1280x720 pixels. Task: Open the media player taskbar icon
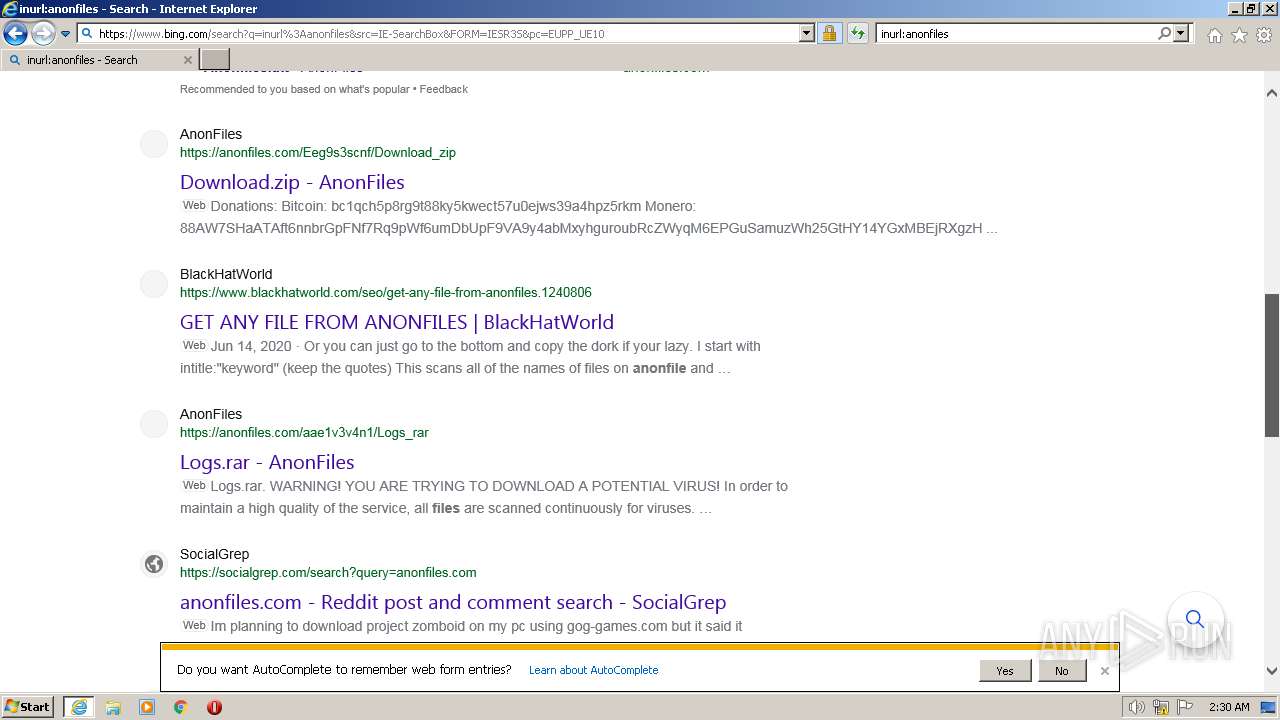tap(147, 707)
